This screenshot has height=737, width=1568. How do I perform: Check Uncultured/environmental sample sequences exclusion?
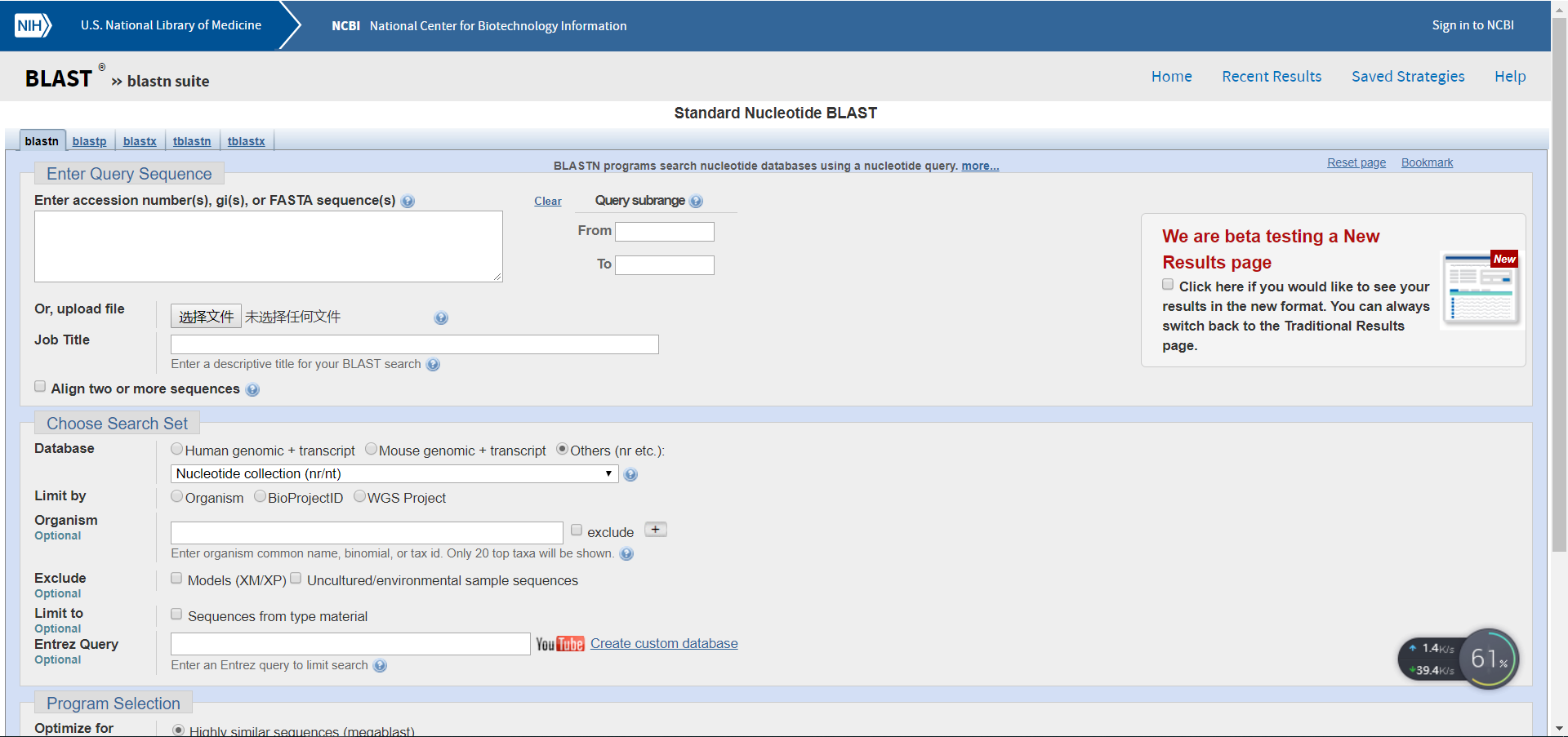click(296, 579)
